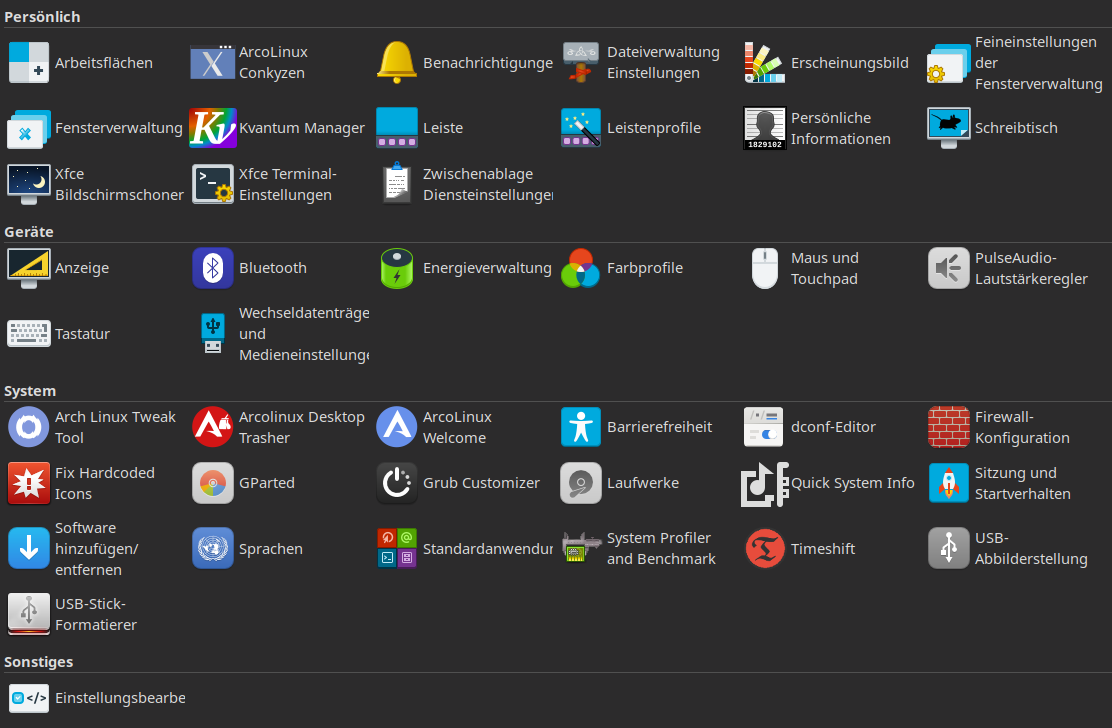Image resolution: width=1112 pixels, height=728 pixels.
Task: Open the Barrierefreiheit accessibility icon
Action: 580,427
